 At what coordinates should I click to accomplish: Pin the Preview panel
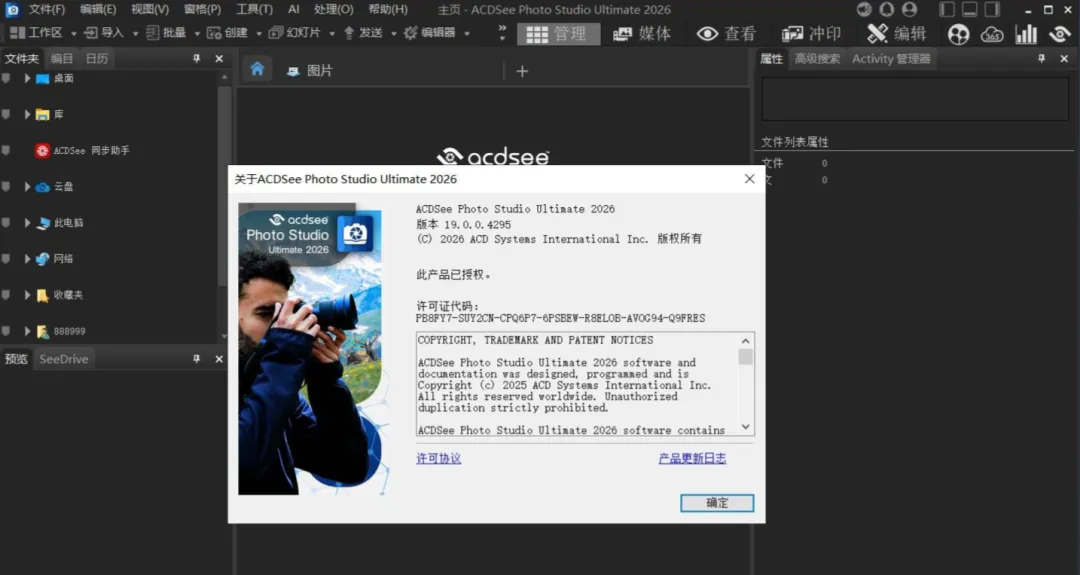pyautogui.click(x=196, y=359)
